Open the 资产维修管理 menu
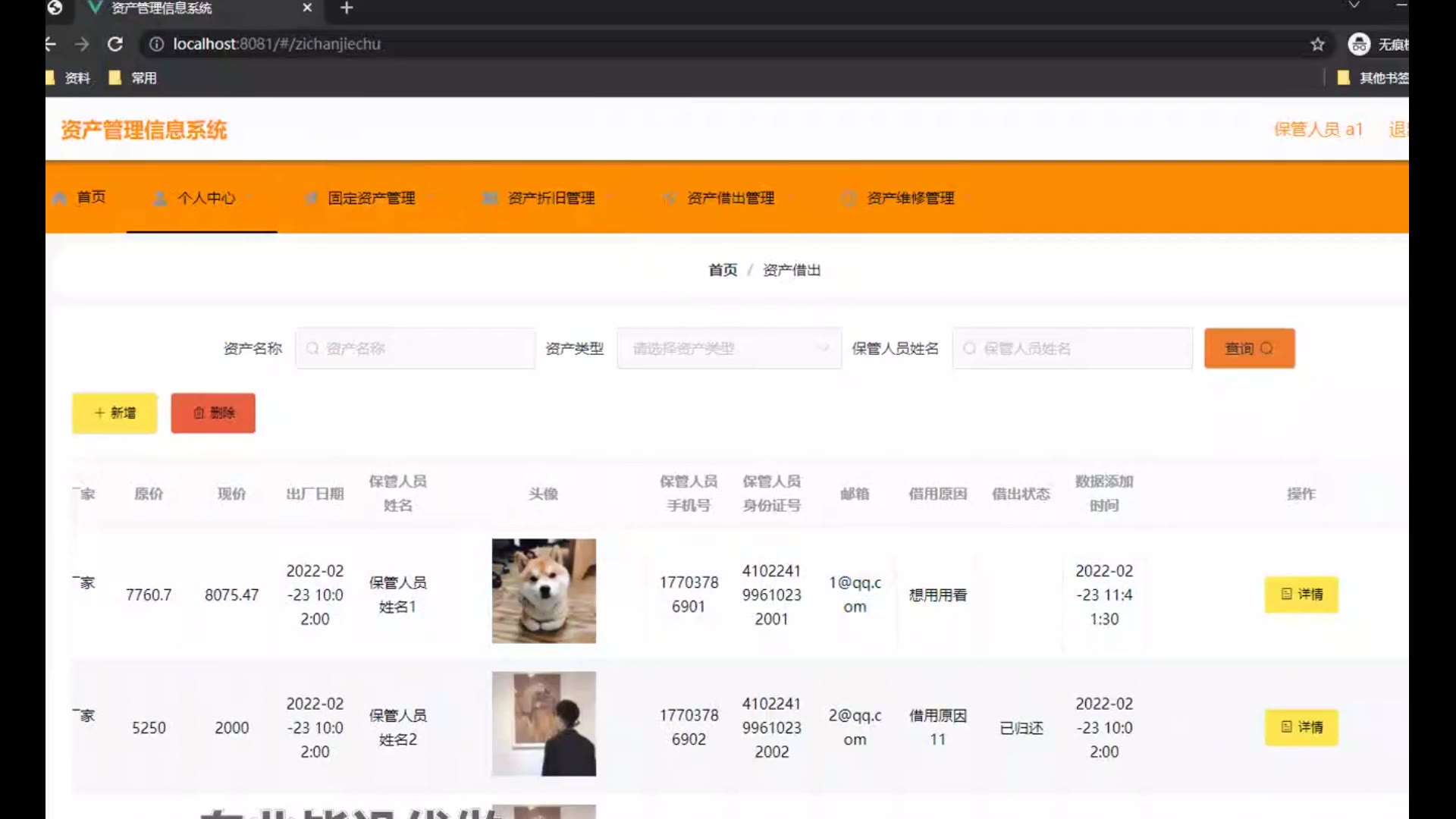The image size is (1456, 819). click(909, 198)
